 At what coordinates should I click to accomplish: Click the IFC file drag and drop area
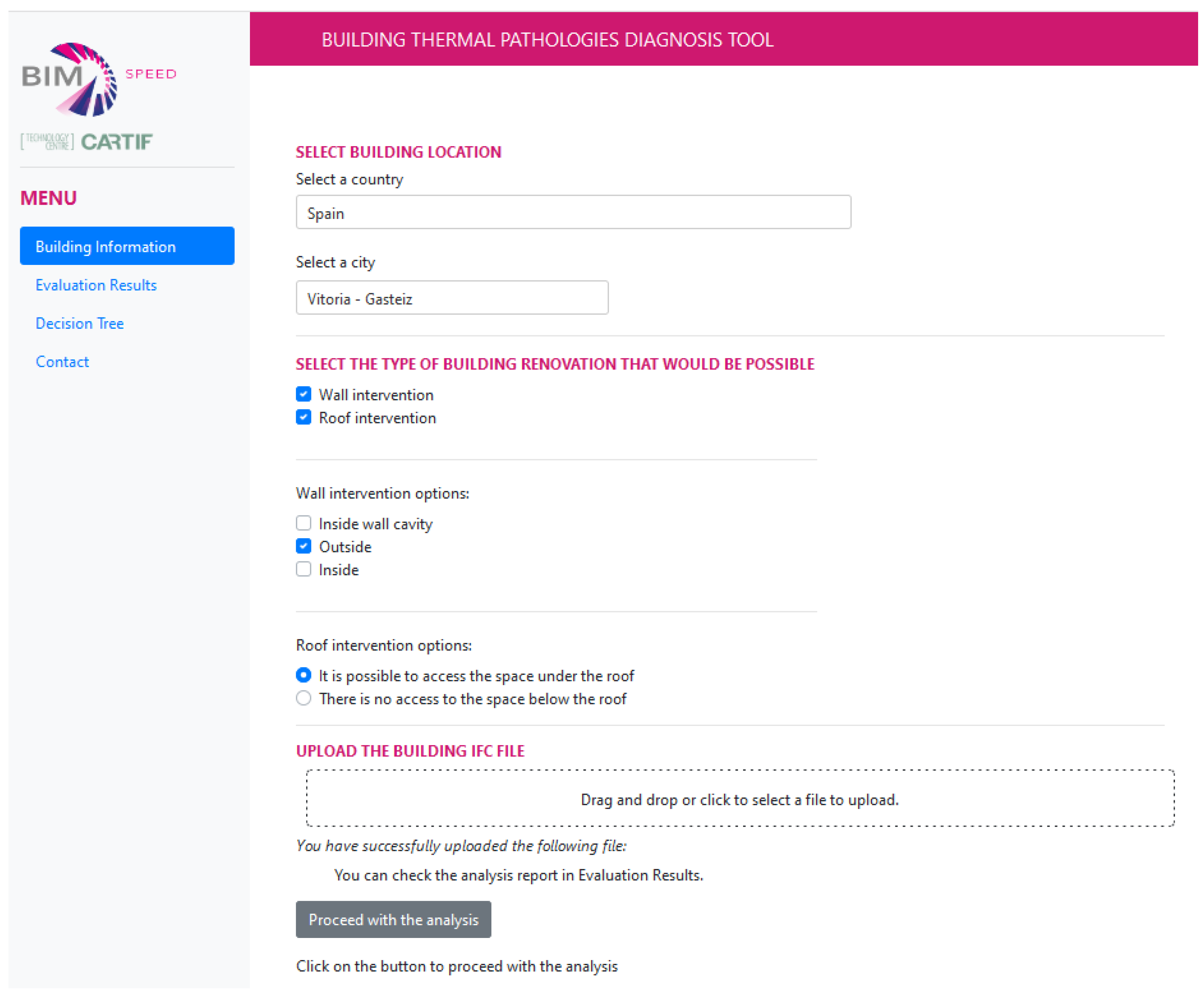pos(739,798)
